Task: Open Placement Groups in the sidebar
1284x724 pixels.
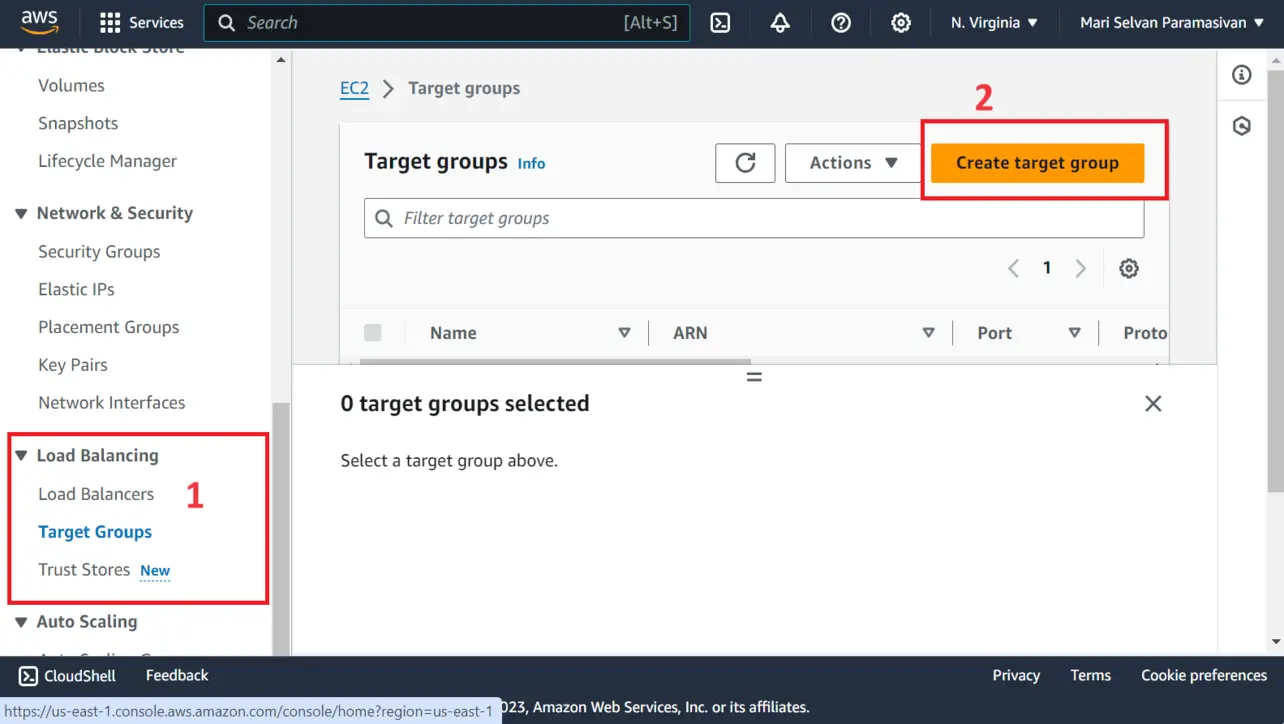Action: (108, 328)
